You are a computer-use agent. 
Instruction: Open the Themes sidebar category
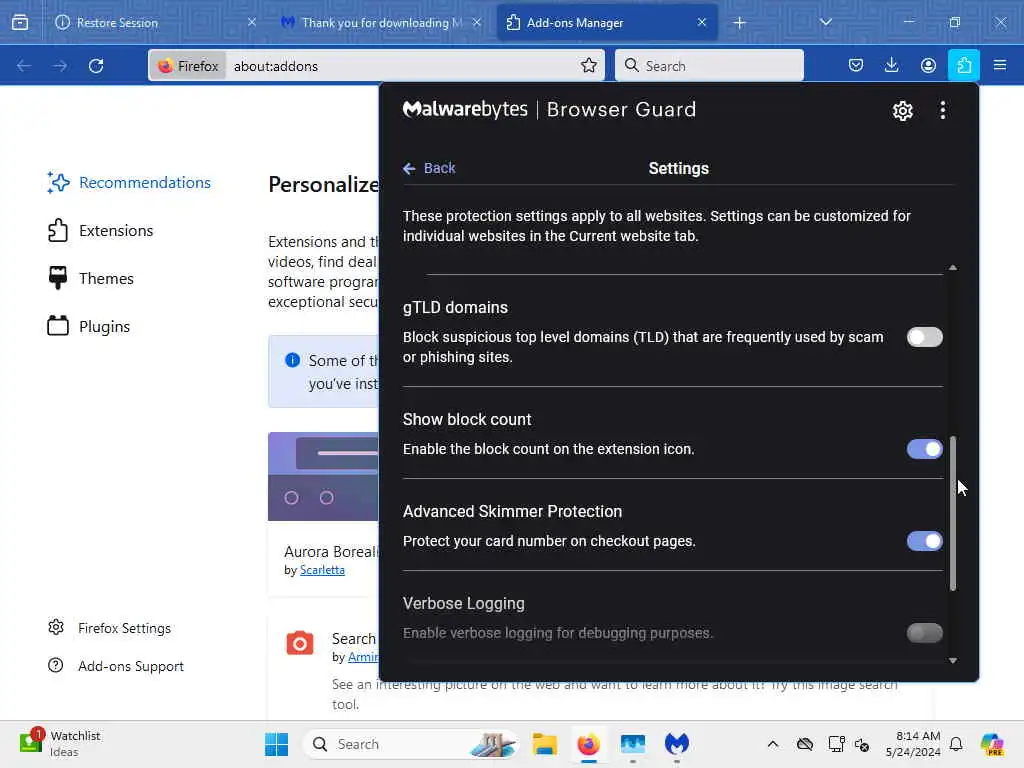click(x=90, y=279)
